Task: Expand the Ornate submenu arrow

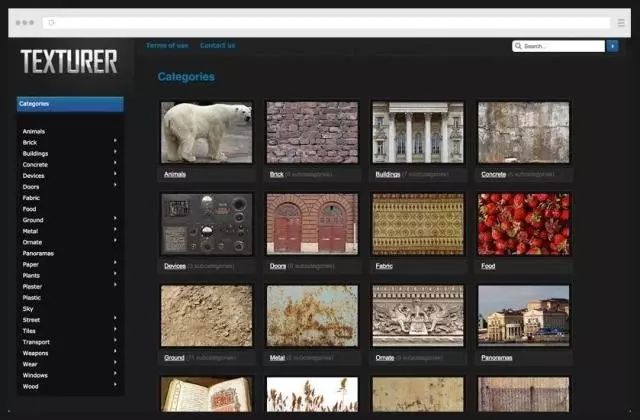Action: click(x=115, y=240)
